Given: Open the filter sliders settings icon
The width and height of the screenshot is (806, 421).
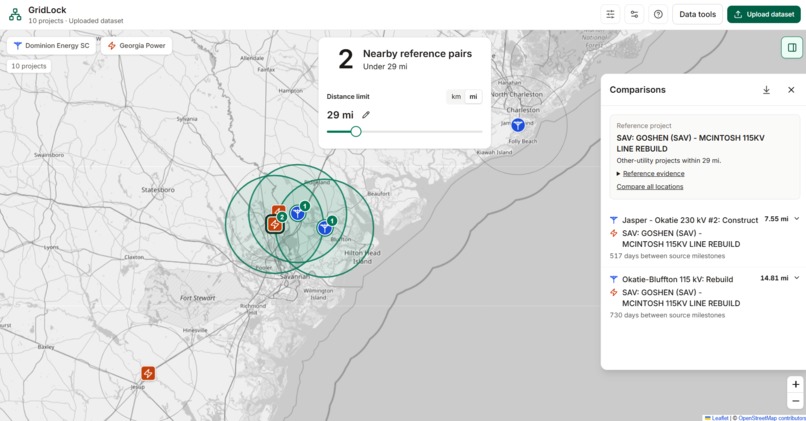Looking at the screenshot, I should 610,14.
